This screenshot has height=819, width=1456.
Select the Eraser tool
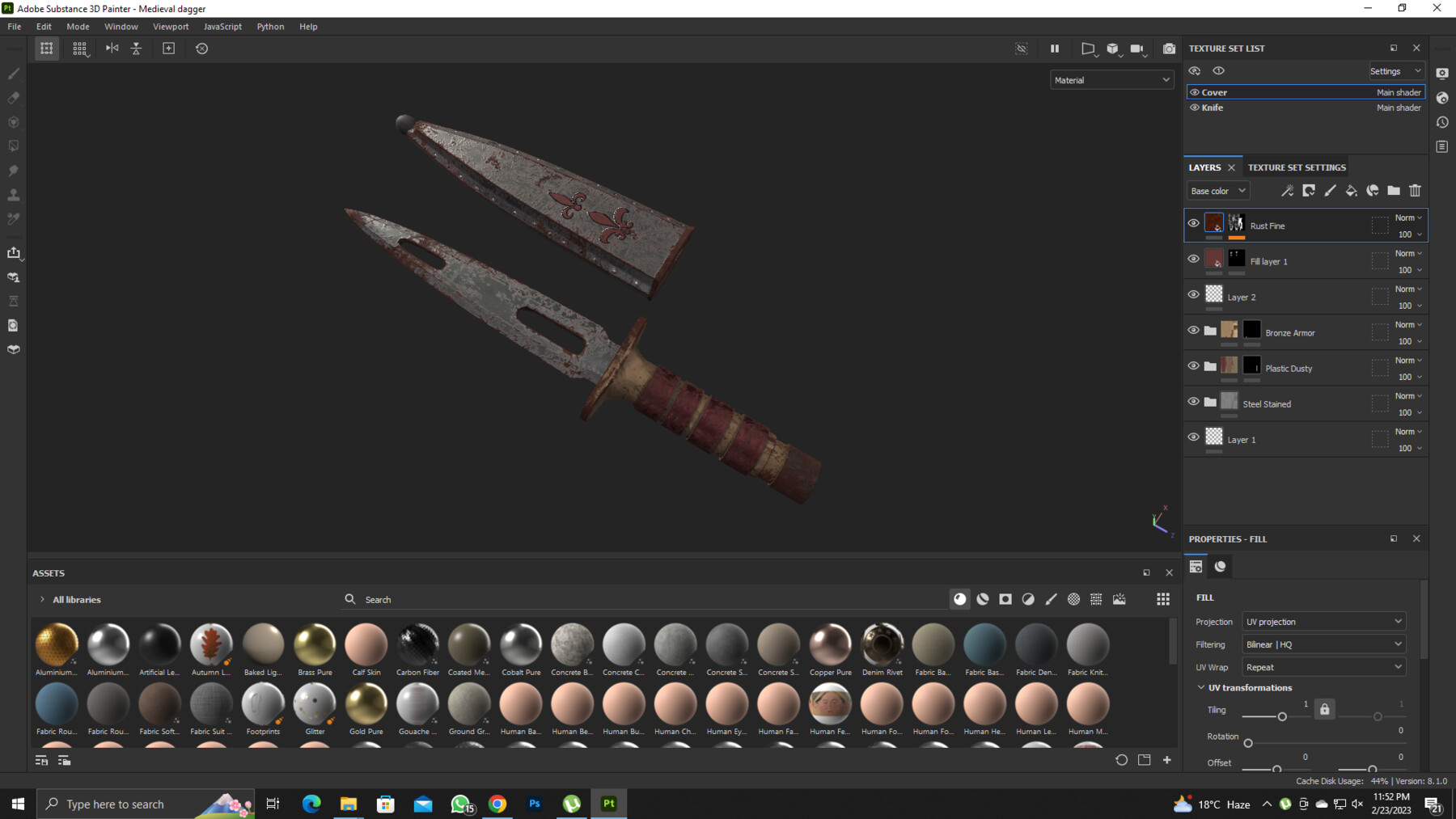point(13,98)
